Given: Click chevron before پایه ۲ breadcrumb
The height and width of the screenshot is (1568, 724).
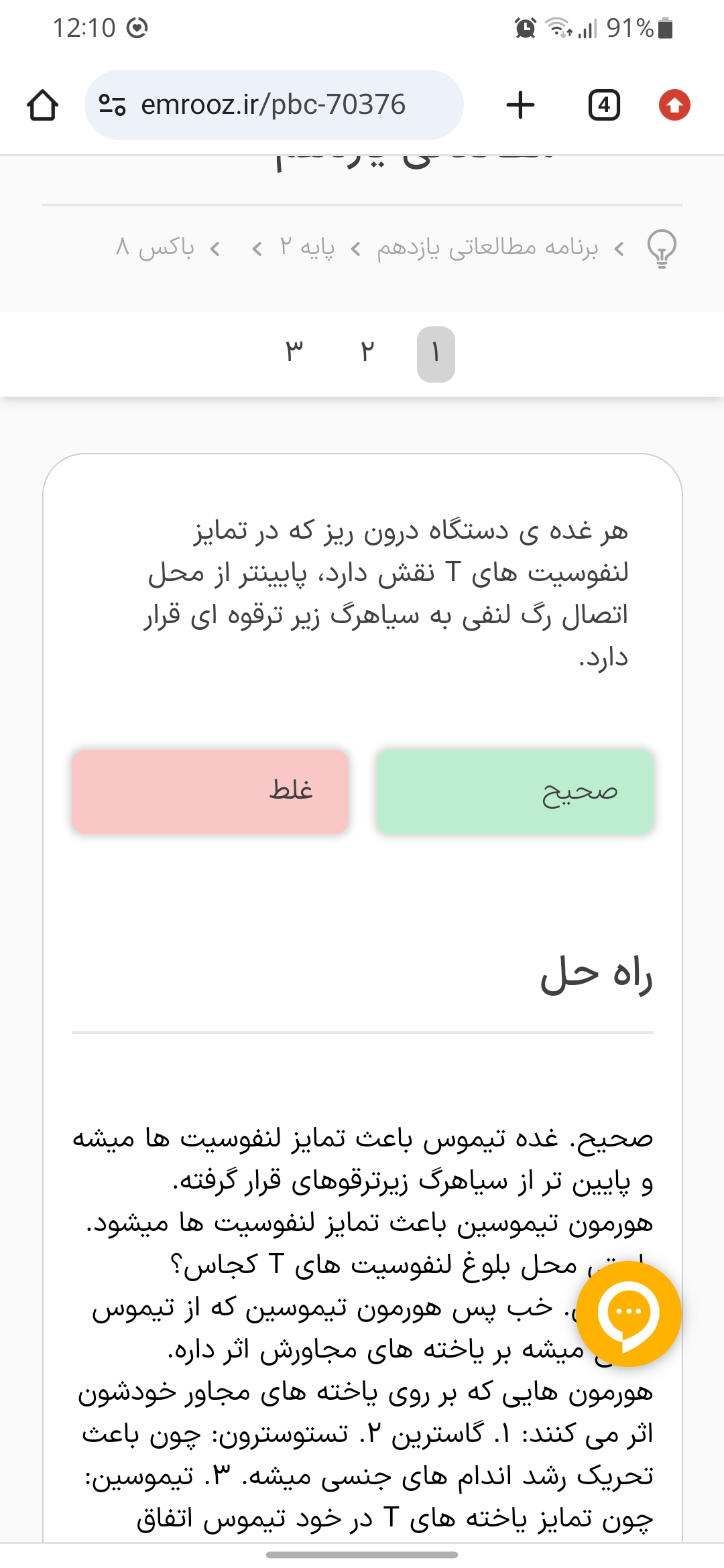Looking at the screenshot, I should [x=356, y=249].
